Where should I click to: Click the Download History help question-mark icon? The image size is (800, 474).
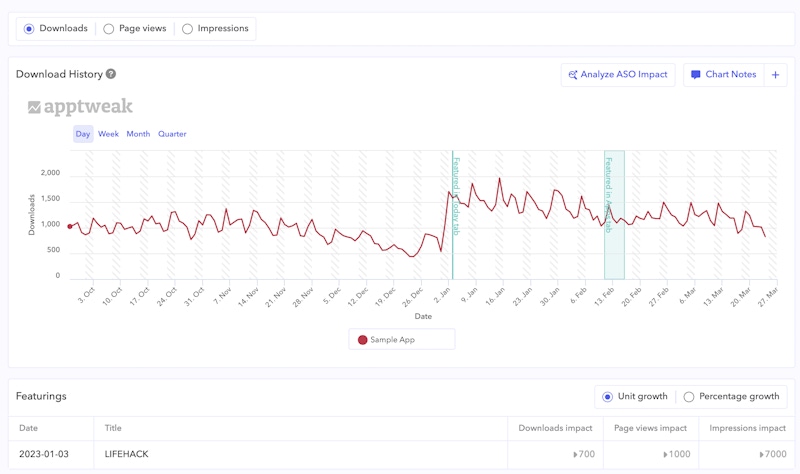point(111,74)
